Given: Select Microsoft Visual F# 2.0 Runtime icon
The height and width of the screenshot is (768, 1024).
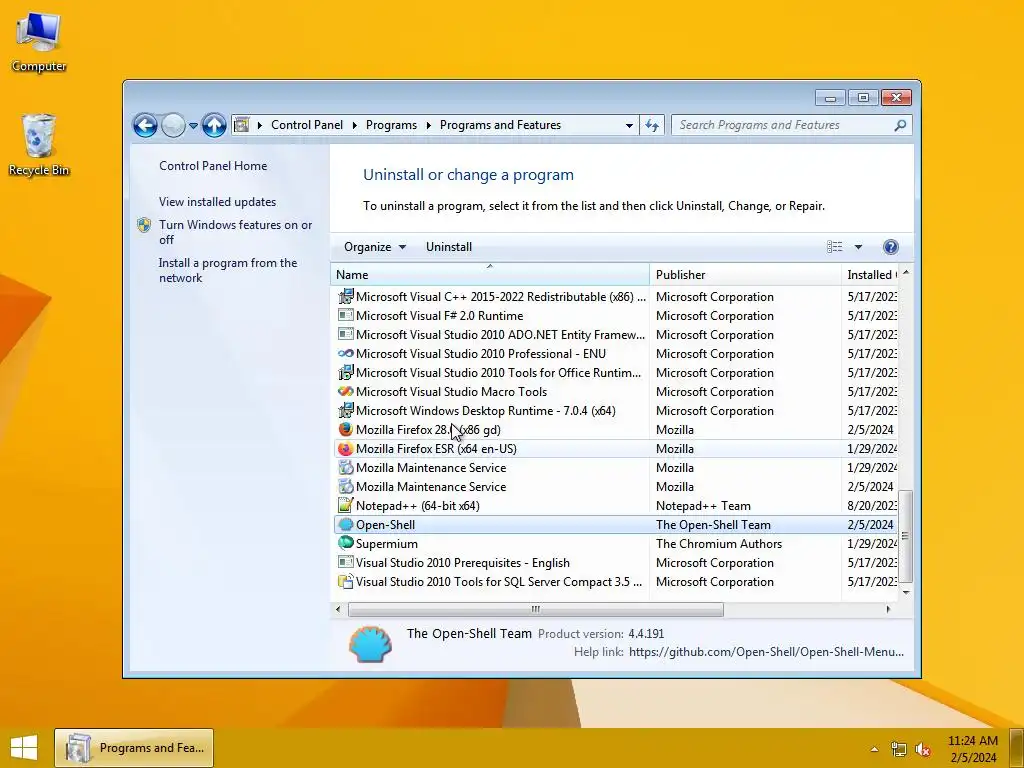Looking at the screenshot, I should (345, 315).
